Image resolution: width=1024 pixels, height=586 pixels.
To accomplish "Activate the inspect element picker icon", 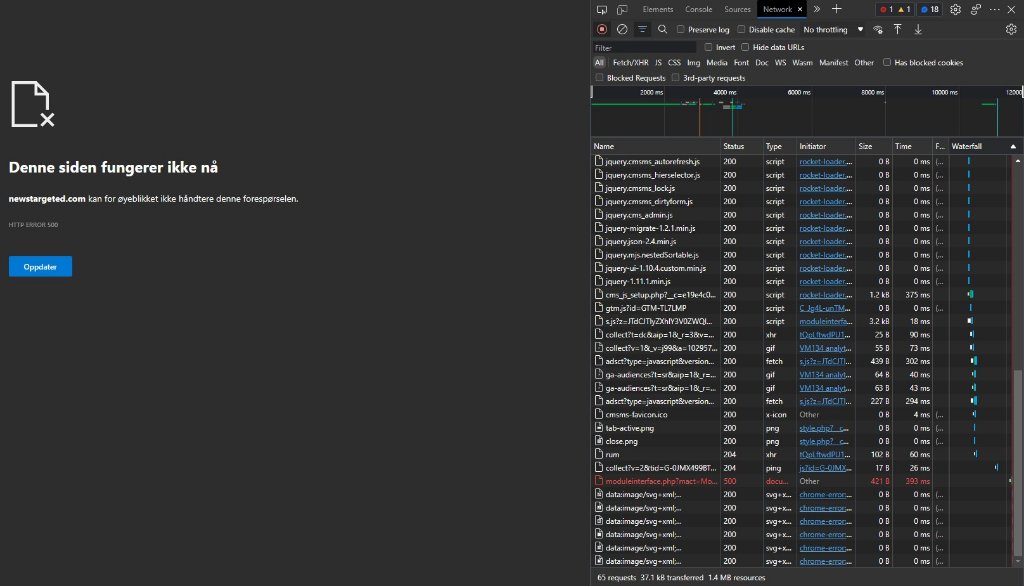I will [x=602, y=9].
